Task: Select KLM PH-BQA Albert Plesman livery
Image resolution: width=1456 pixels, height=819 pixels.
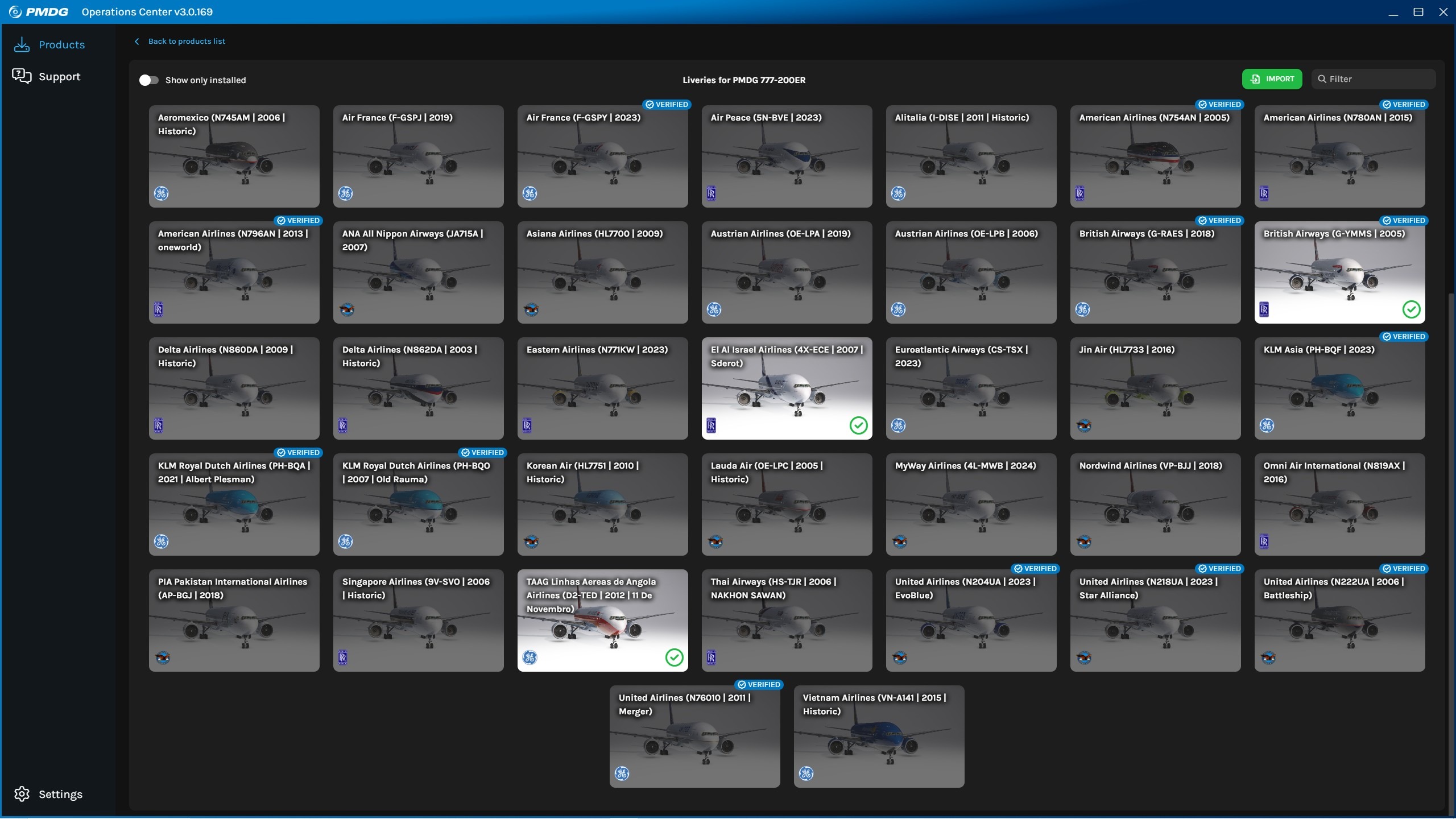Action: click(x=234, y=504)
